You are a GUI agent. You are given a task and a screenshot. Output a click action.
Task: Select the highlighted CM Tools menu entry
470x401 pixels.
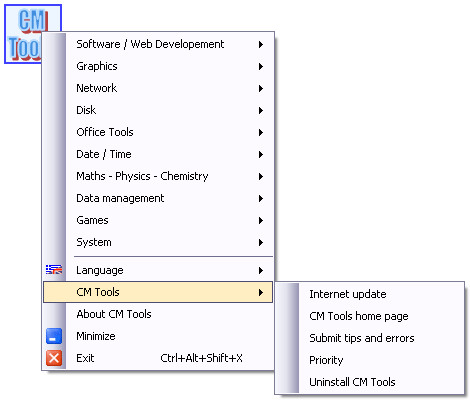point(158,292)
